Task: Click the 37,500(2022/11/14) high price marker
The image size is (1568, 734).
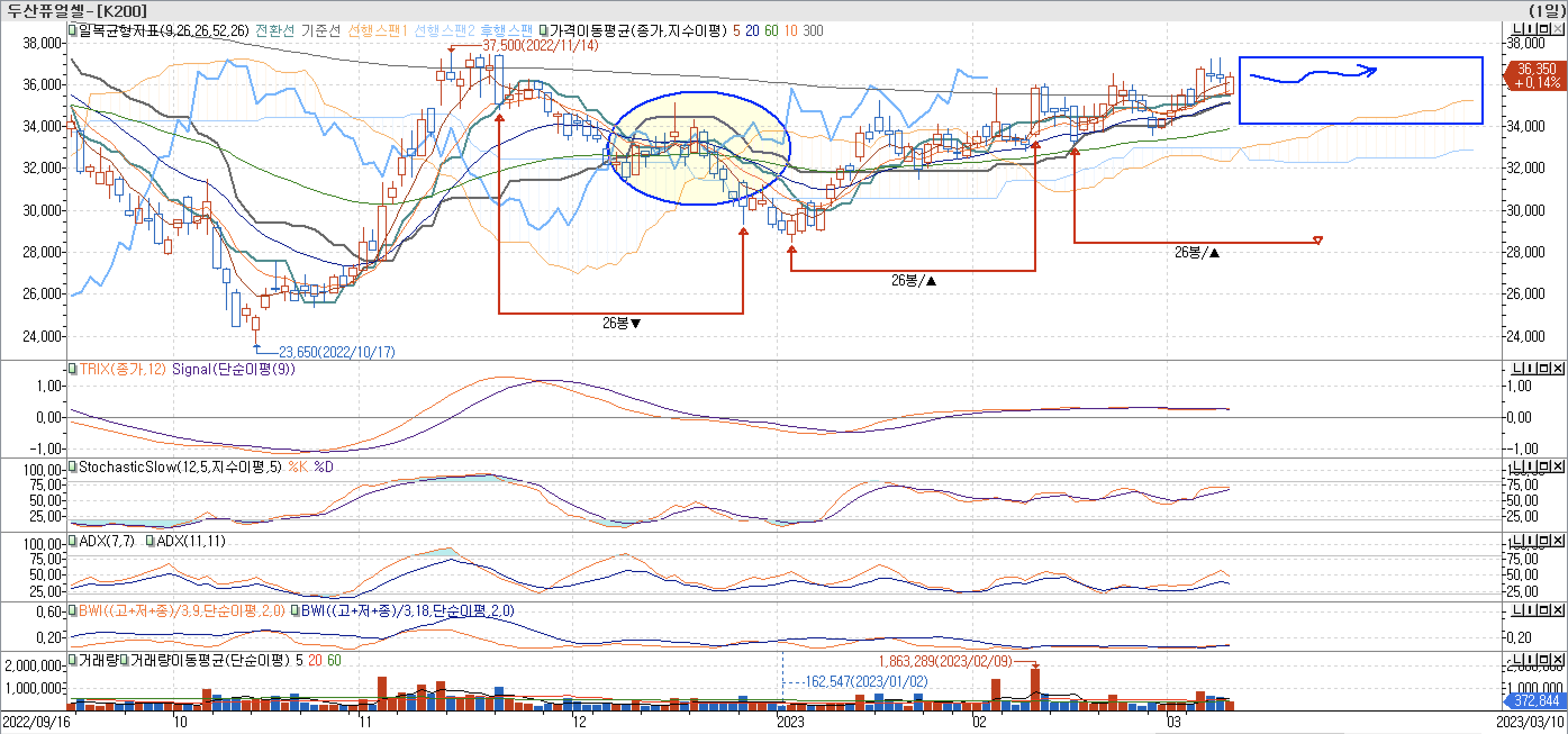Action: pyautogui.click(x=540, y=45)
